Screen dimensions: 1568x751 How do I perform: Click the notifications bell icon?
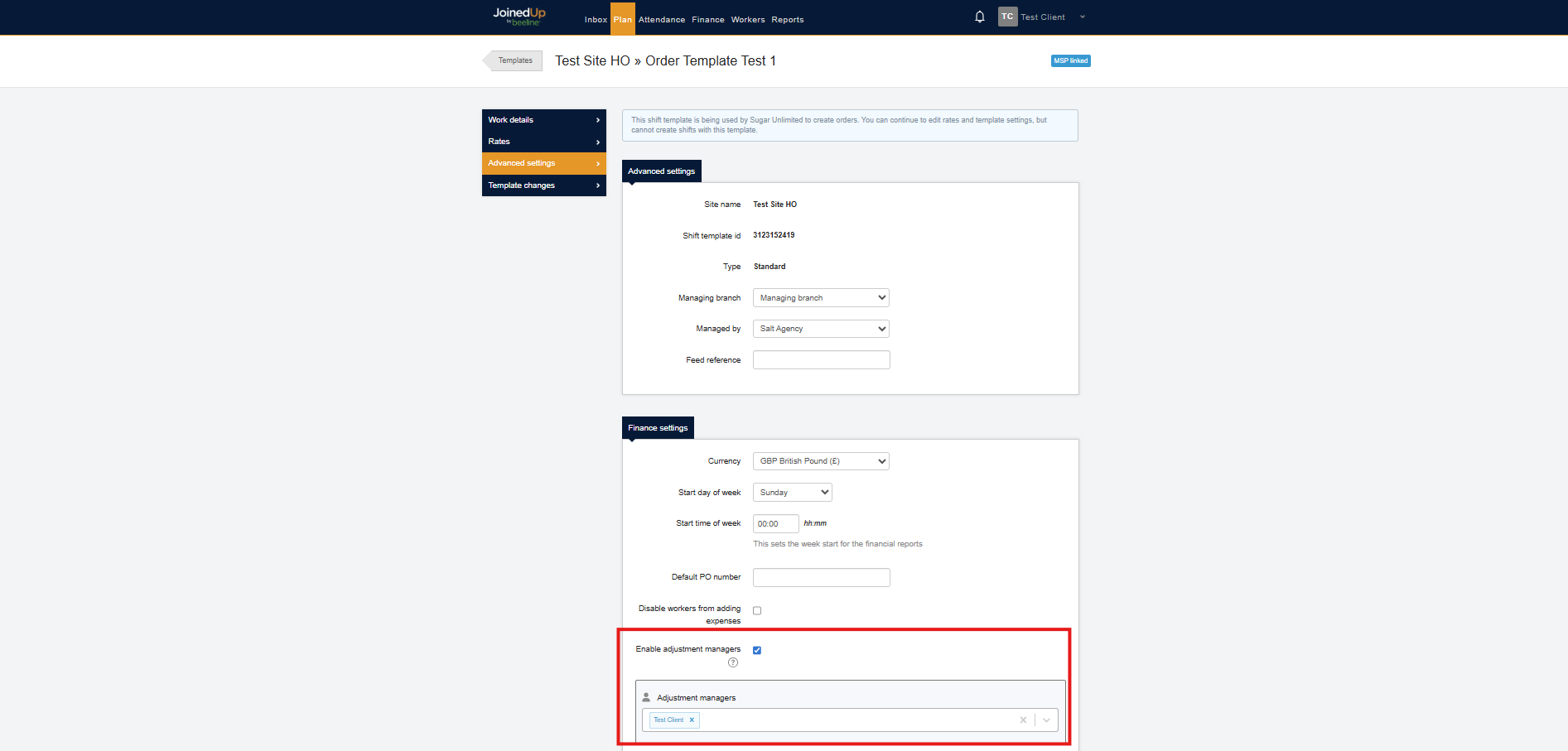(x=979, y=17)
